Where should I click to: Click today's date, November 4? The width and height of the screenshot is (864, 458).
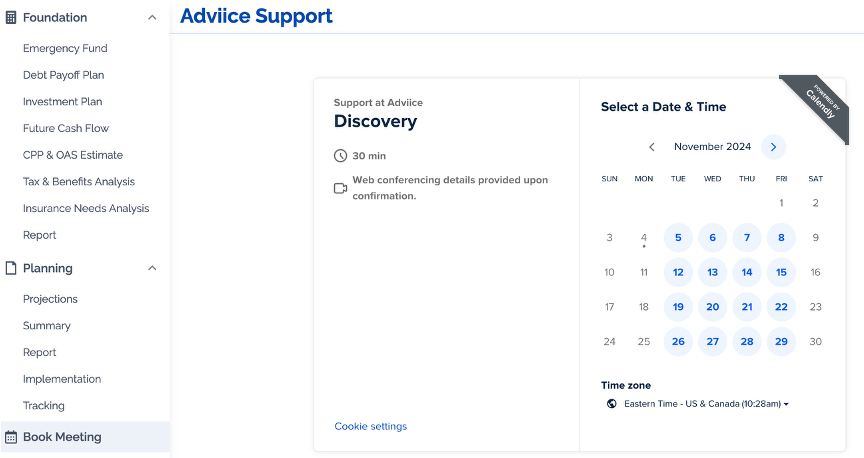[x=644, y=238]
